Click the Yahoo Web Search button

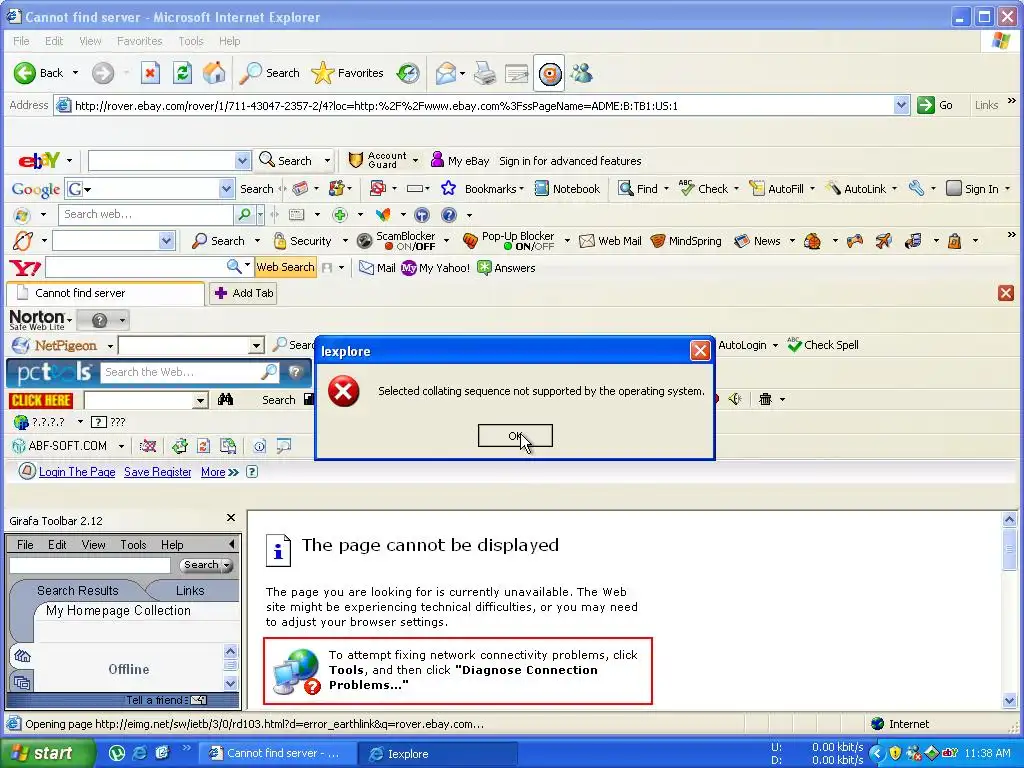coord(285,267)
